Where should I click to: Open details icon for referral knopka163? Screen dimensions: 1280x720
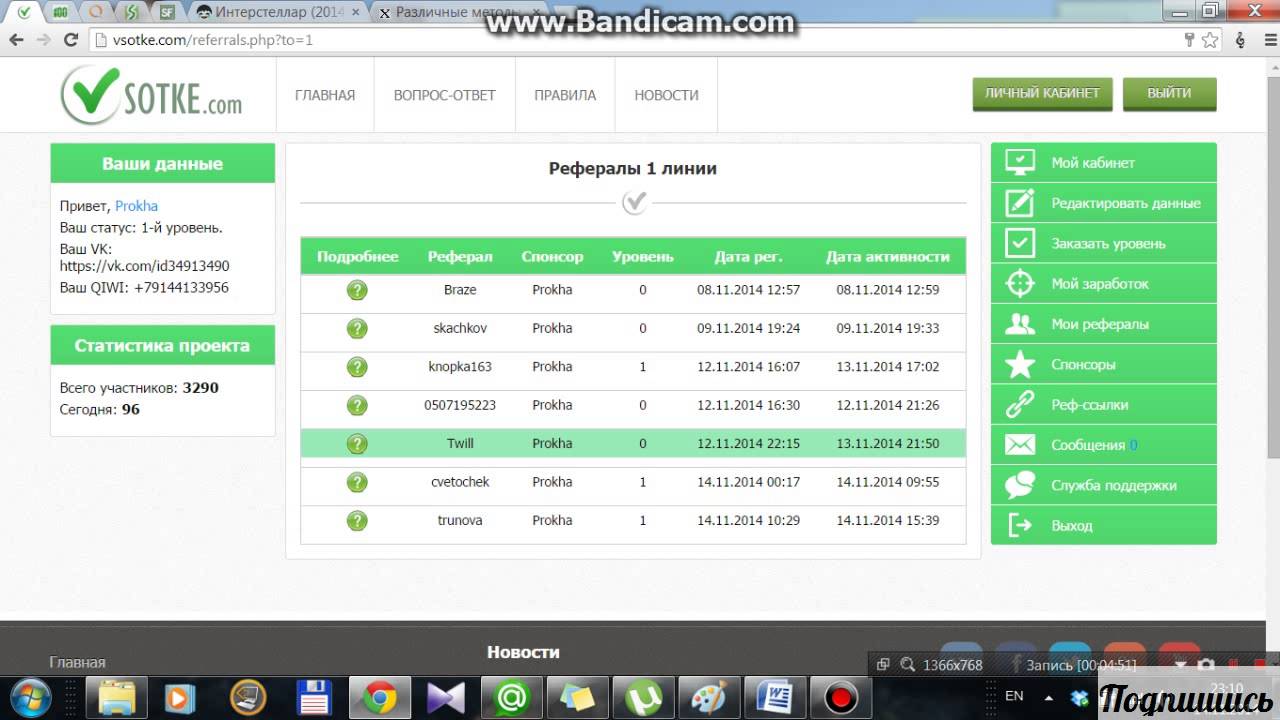(357, 367)
